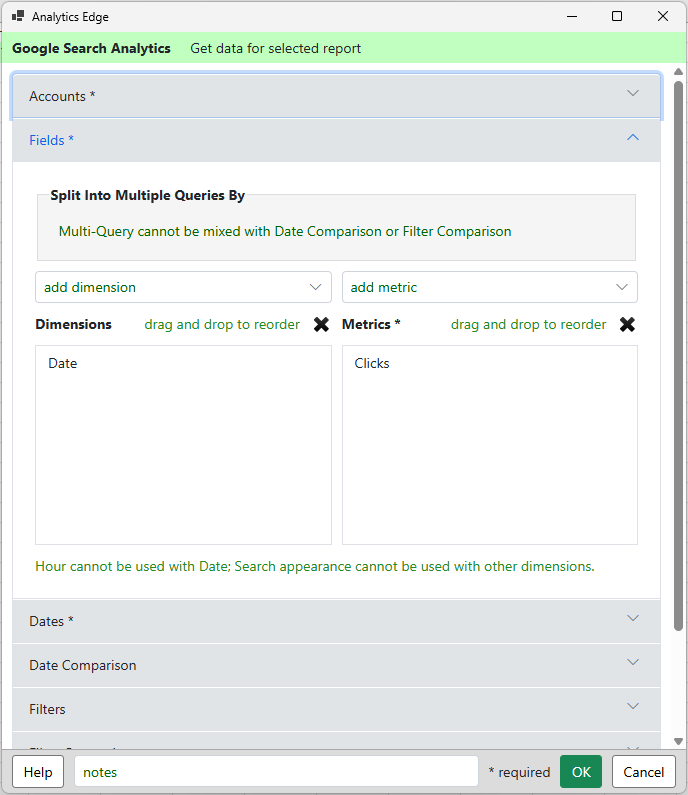Click the Get data for selected report text
Screen dimensions: 688x795
point(275,49)
